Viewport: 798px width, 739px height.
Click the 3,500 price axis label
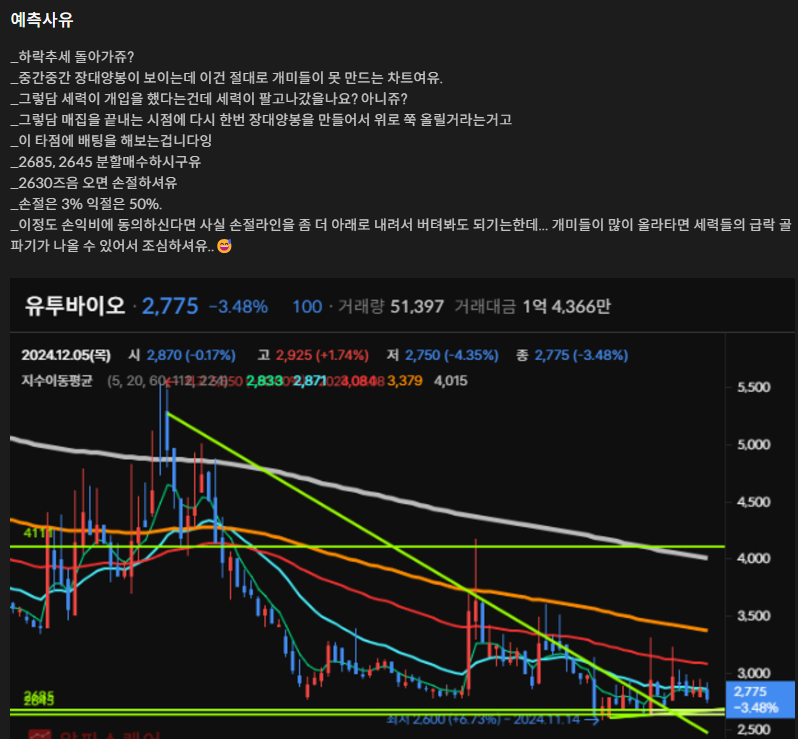754,616
